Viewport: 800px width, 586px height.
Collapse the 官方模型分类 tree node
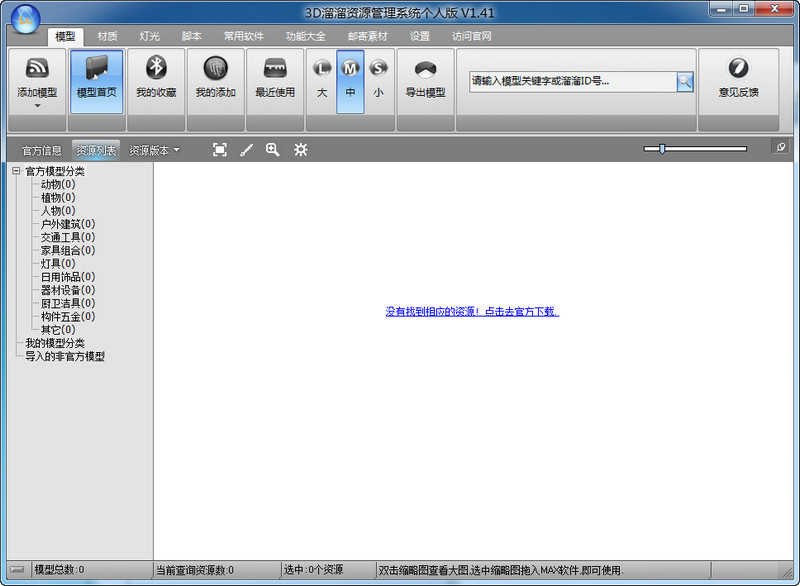(16, 172)
